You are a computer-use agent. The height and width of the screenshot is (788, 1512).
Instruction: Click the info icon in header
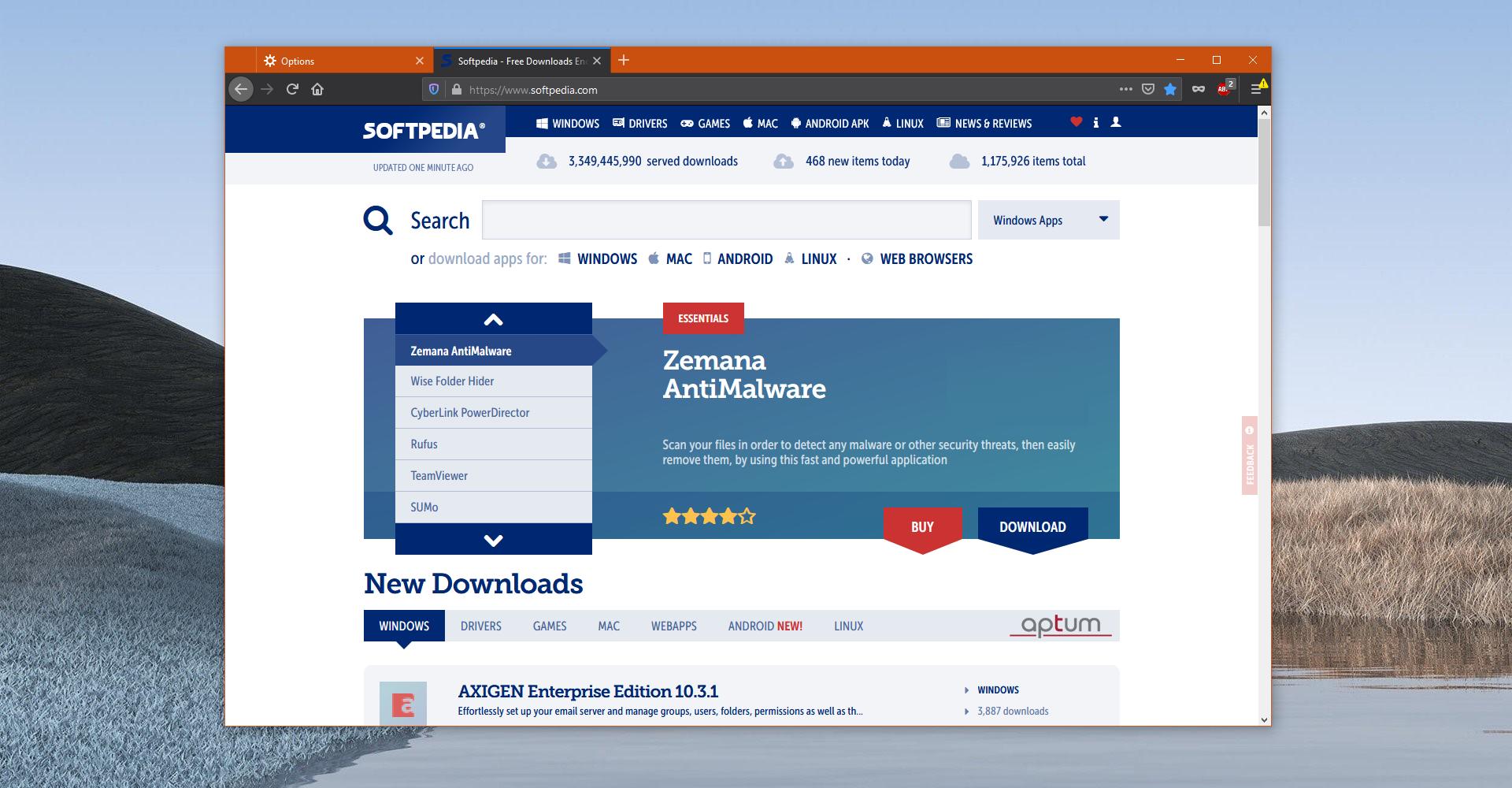click(1096, 122)
